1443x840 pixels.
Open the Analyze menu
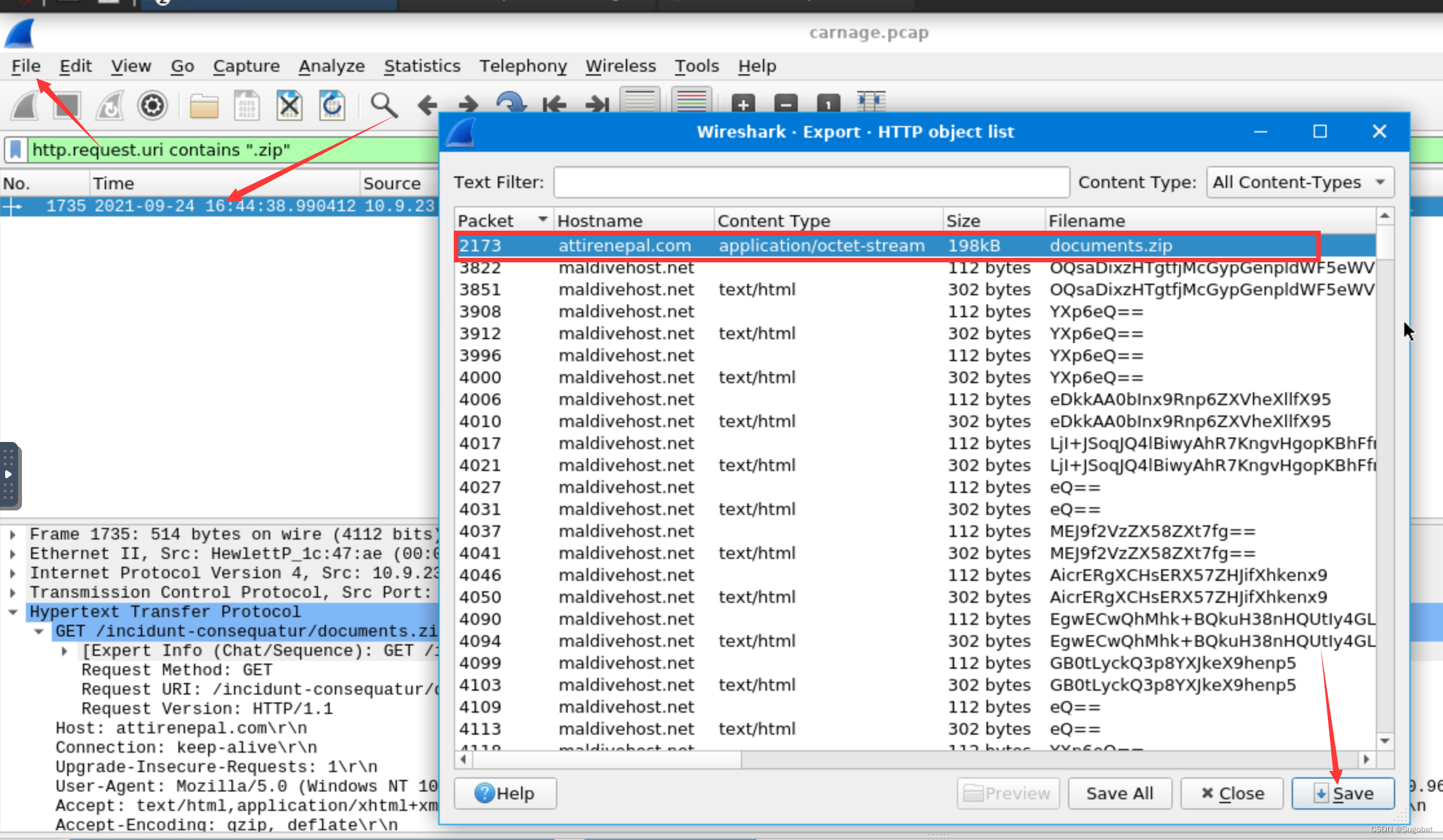coord(332,66)
